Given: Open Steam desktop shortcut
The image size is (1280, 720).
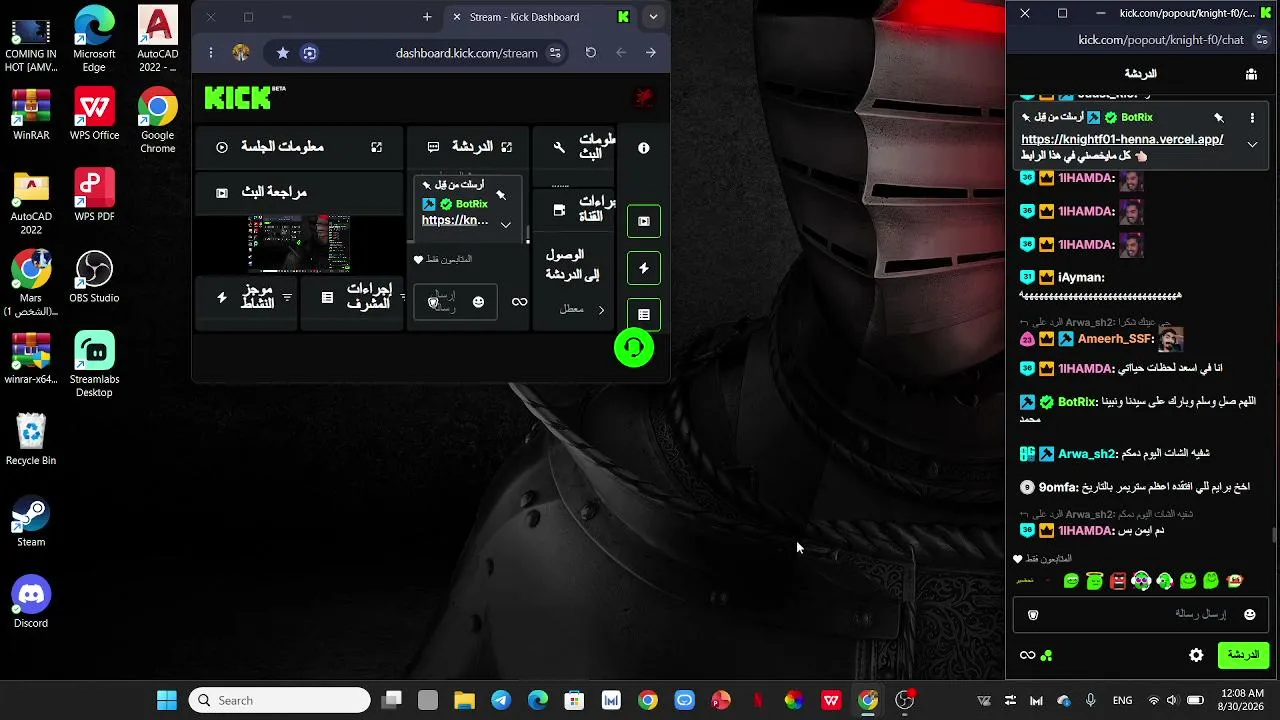Looking at the screenshot, I should [31, 522].
